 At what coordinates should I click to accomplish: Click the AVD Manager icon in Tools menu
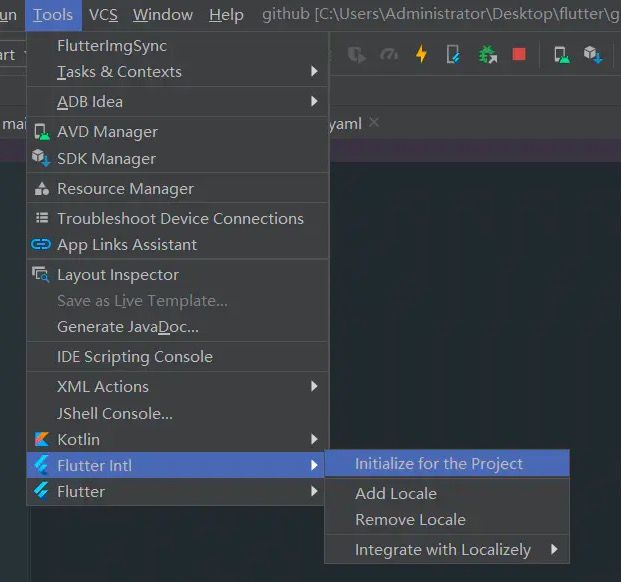(x=42, y=132)
